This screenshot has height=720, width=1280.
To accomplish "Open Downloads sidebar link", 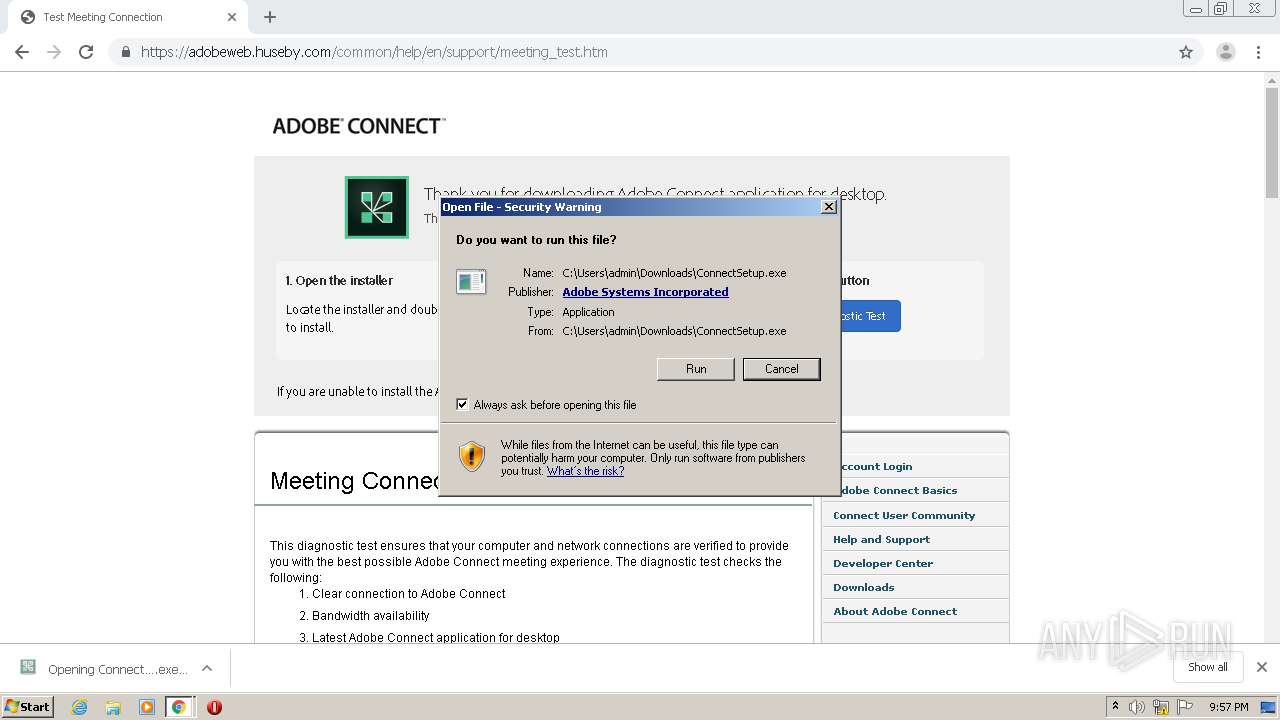I will 863,587.
